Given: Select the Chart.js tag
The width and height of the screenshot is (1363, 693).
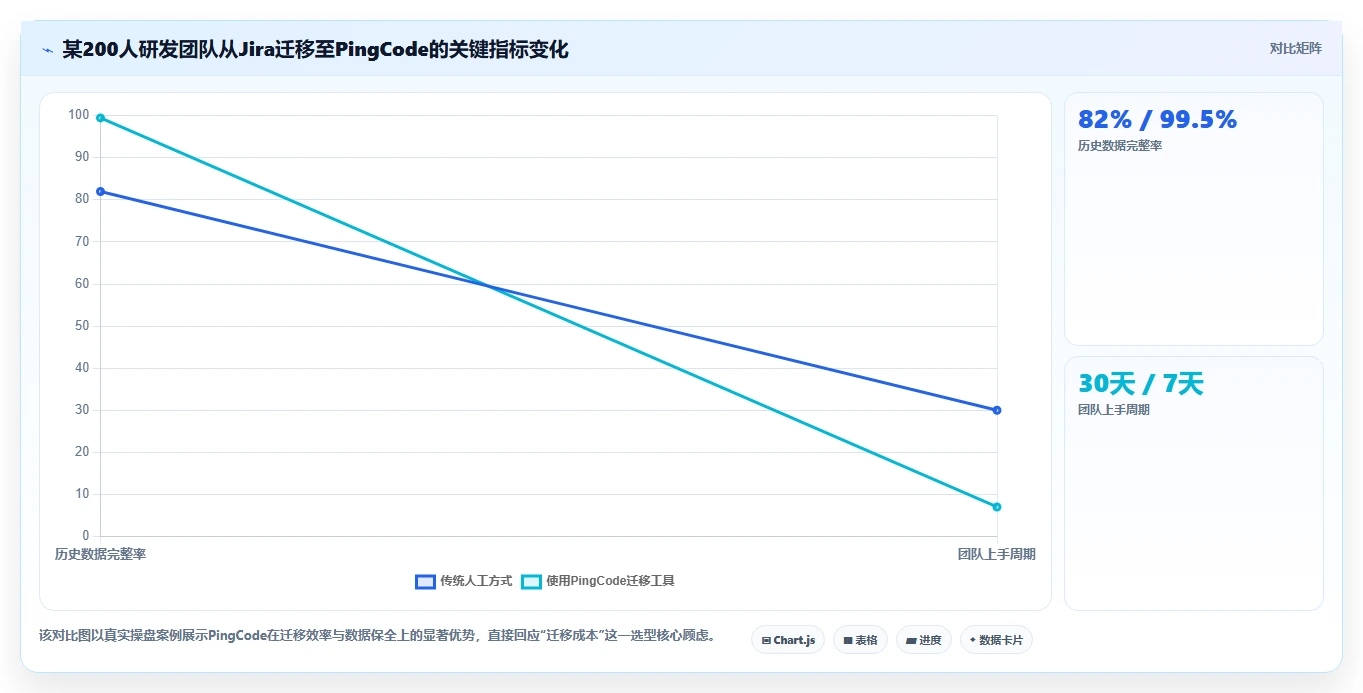Looking at the screenshot, I should (x=788, y=640).
